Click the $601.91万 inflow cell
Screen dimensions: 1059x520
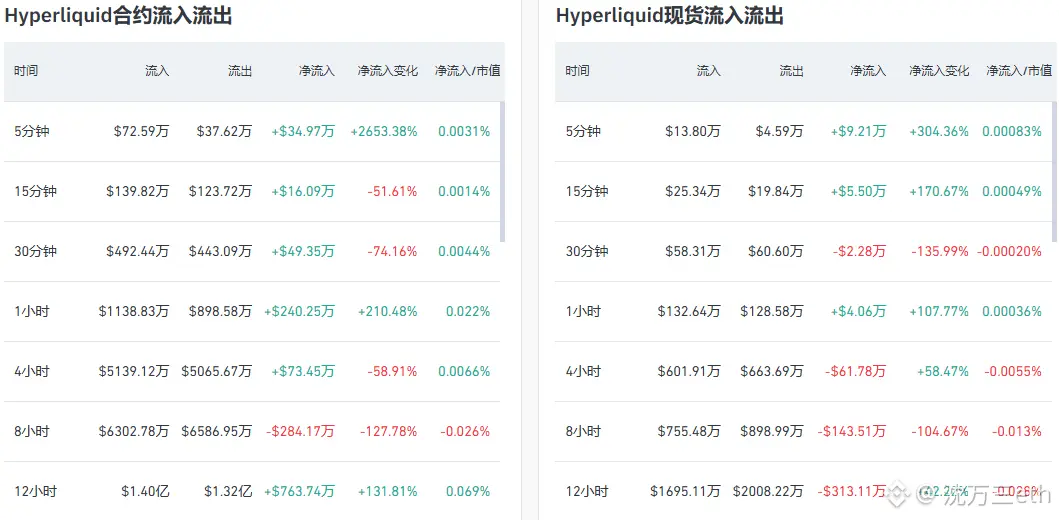tap(689, 371)
